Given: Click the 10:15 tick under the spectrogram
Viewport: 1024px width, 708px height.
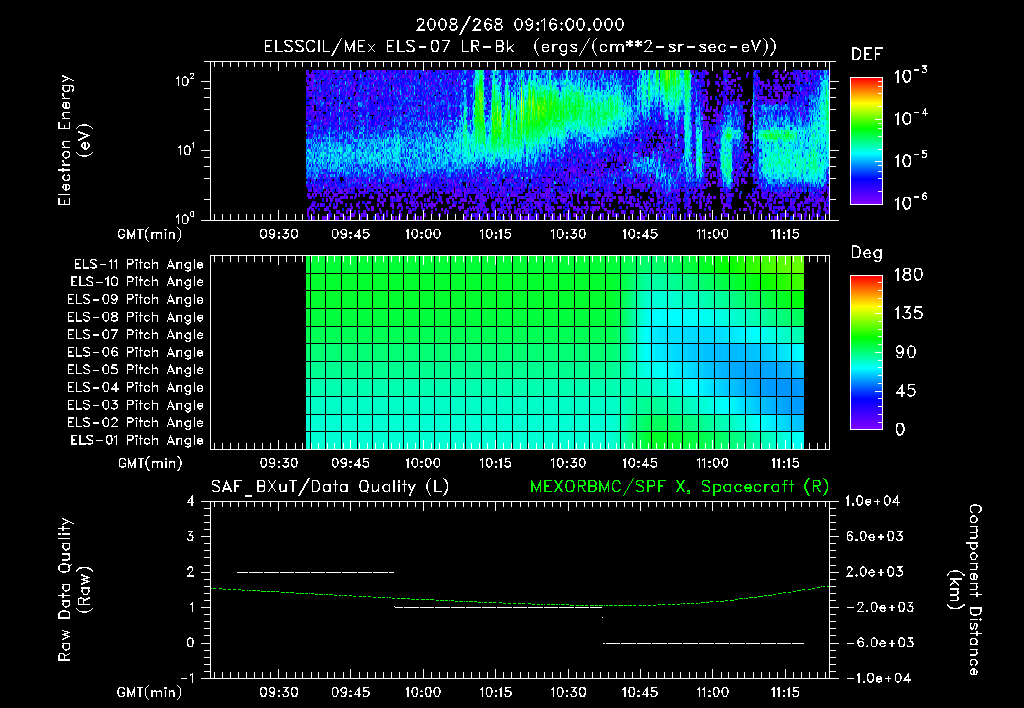Looking at the screenshot, I should 495,234.
